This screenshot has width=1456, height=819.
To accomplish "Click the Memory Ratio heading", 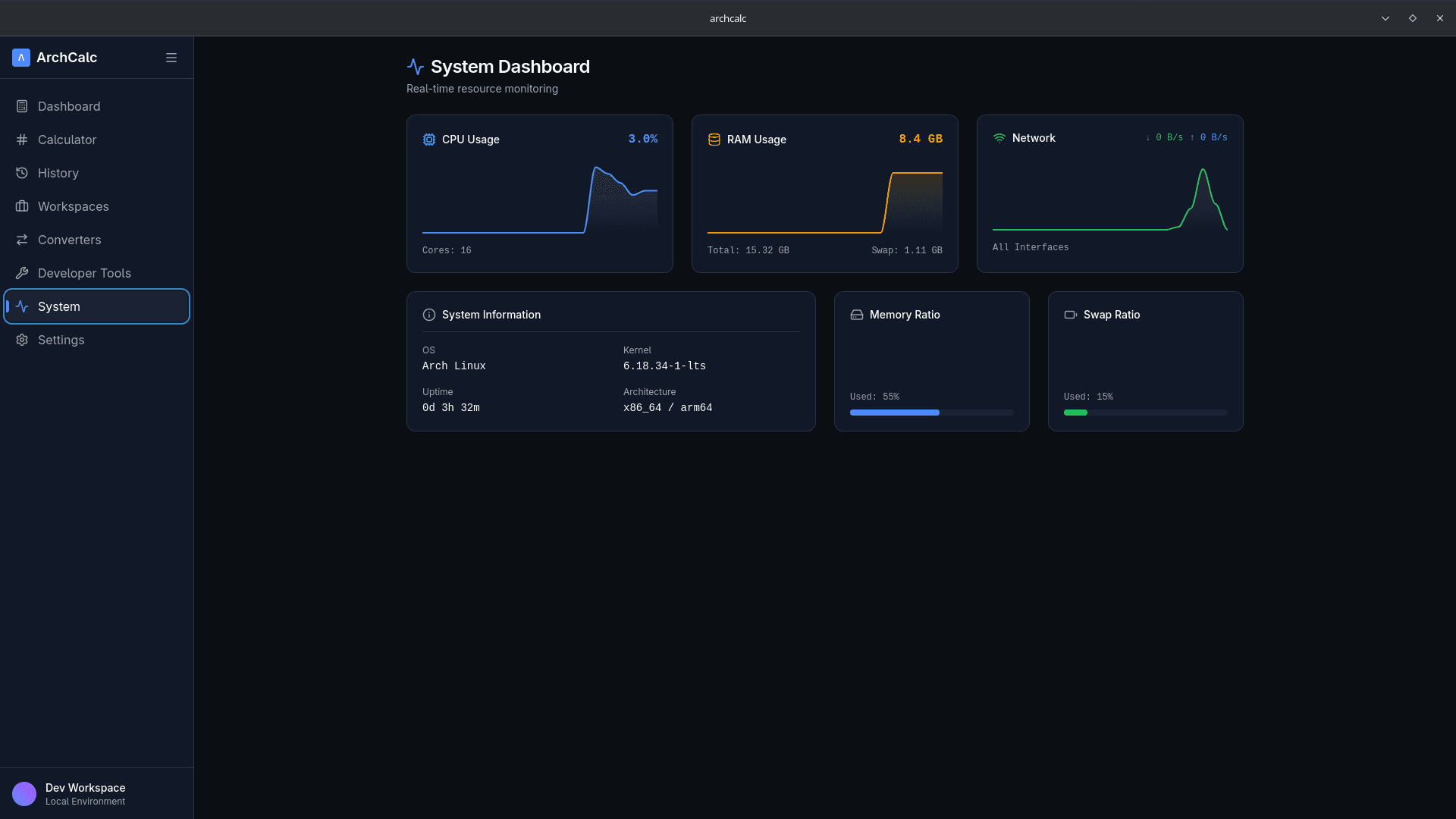I will click(905, 315).
